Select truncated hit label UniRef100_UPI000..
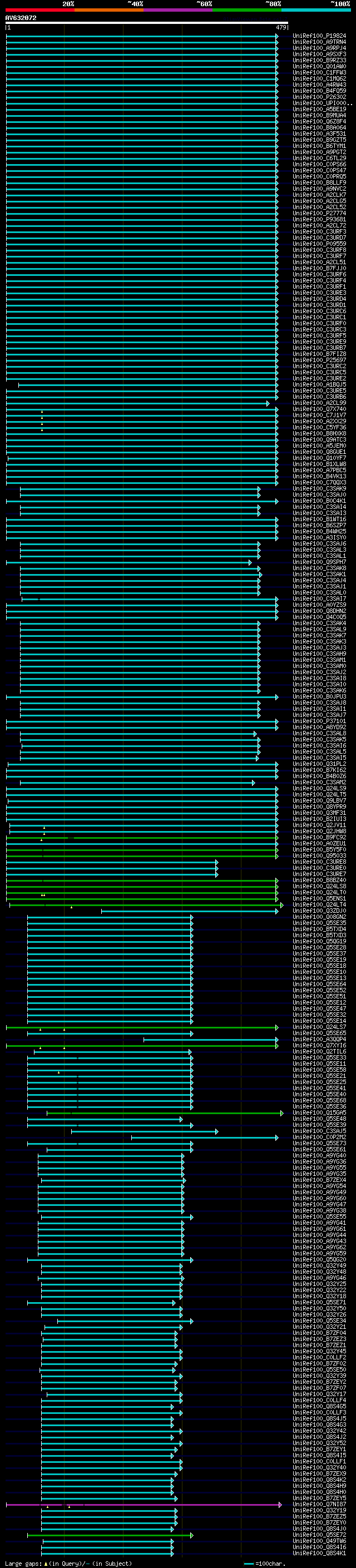Image resolution: width=356 pixels, height=1568 pixels. [x=322, y=103]
